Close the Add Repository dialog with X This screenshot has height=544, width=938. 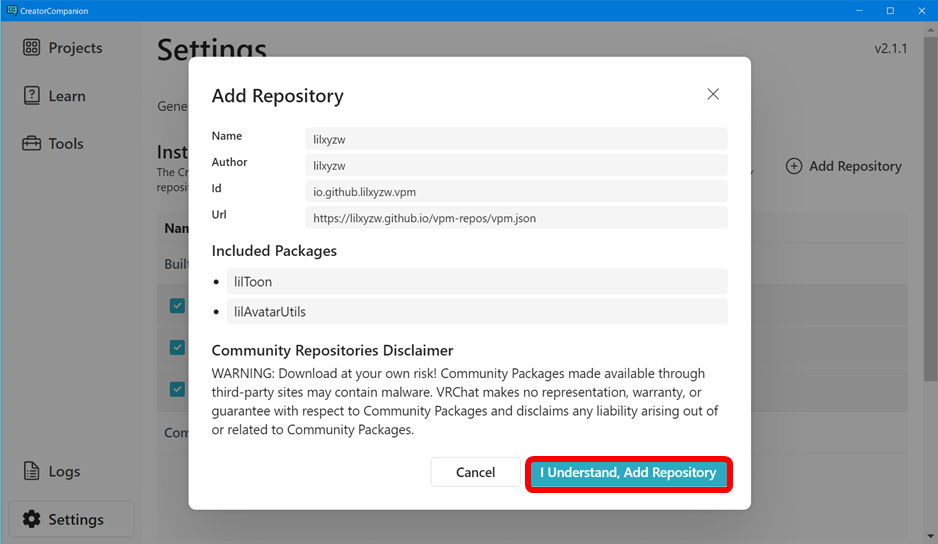pyautogui.click(x=713, y=94)
